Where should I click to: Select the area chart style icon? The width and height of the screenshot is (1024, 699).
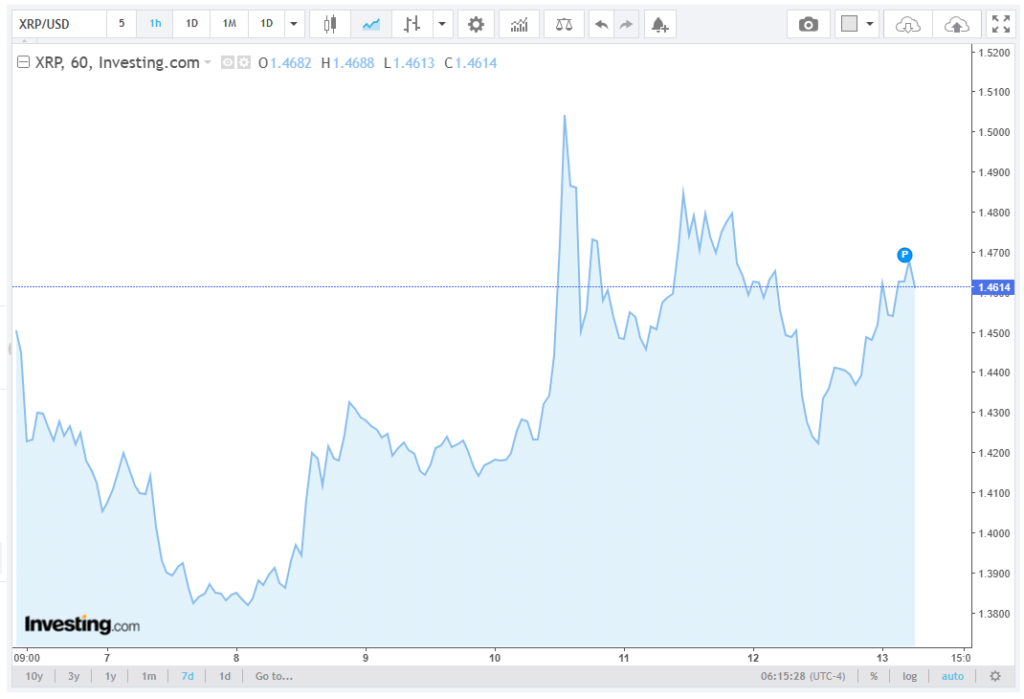tap(371, 24)
